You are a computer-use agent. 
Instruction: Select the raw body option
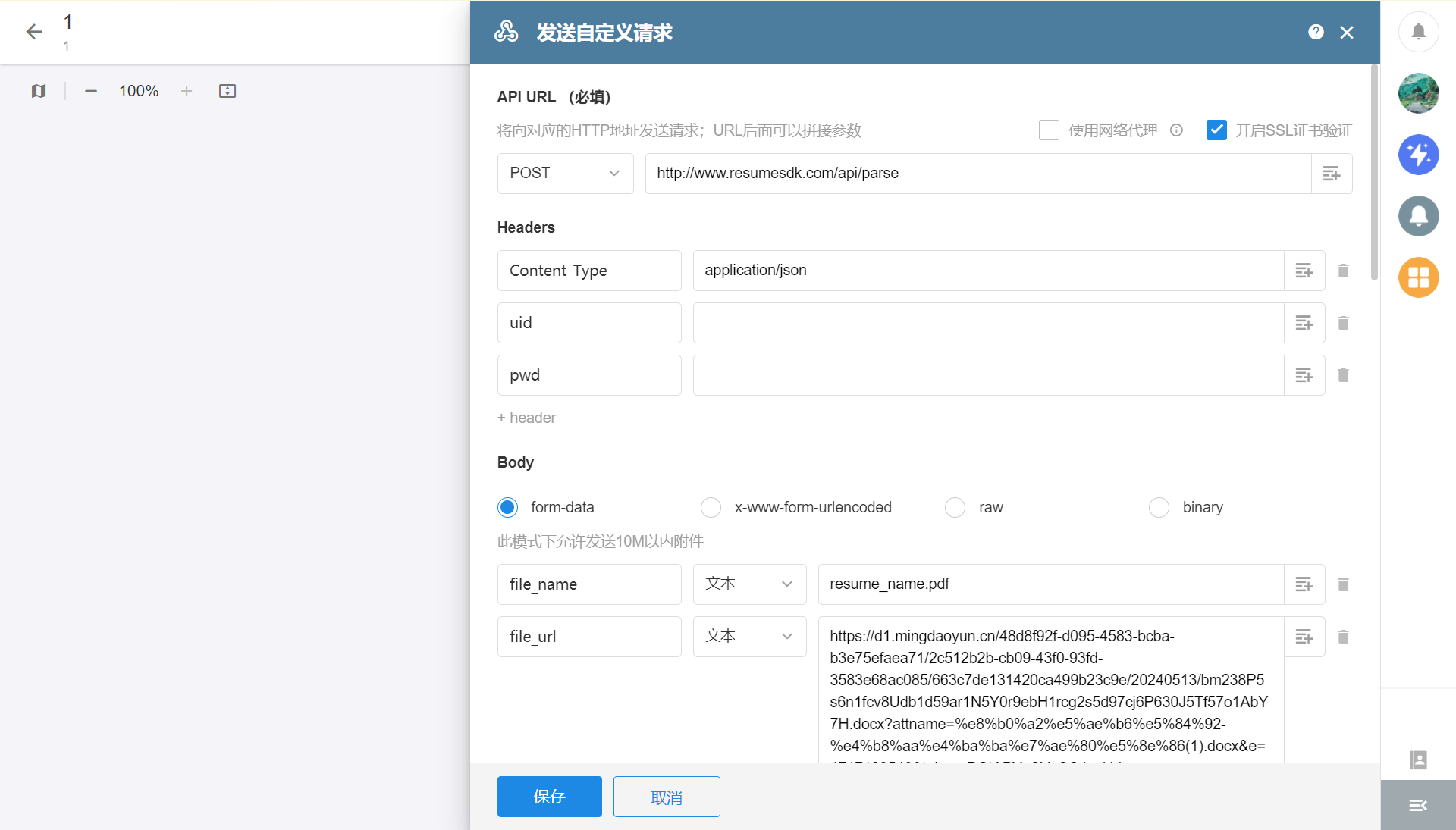click(955, 507)
